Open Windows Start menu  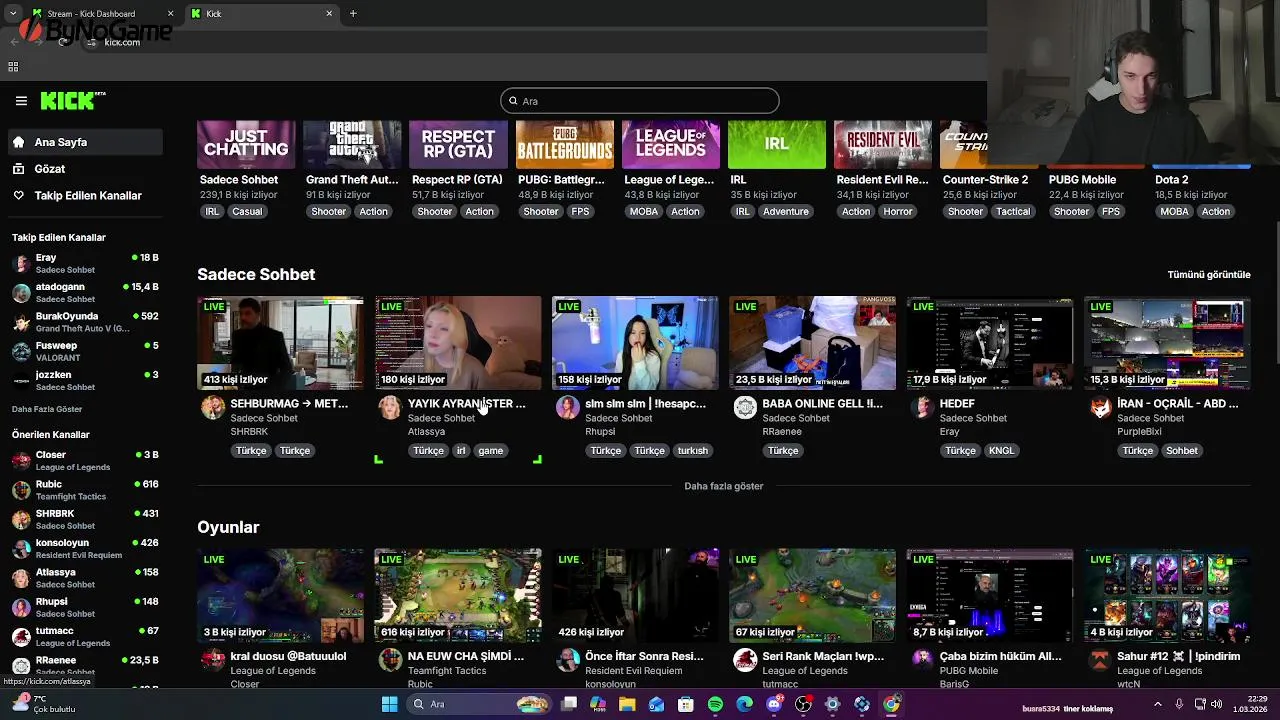pyautogui.click(x=389, y=704)
